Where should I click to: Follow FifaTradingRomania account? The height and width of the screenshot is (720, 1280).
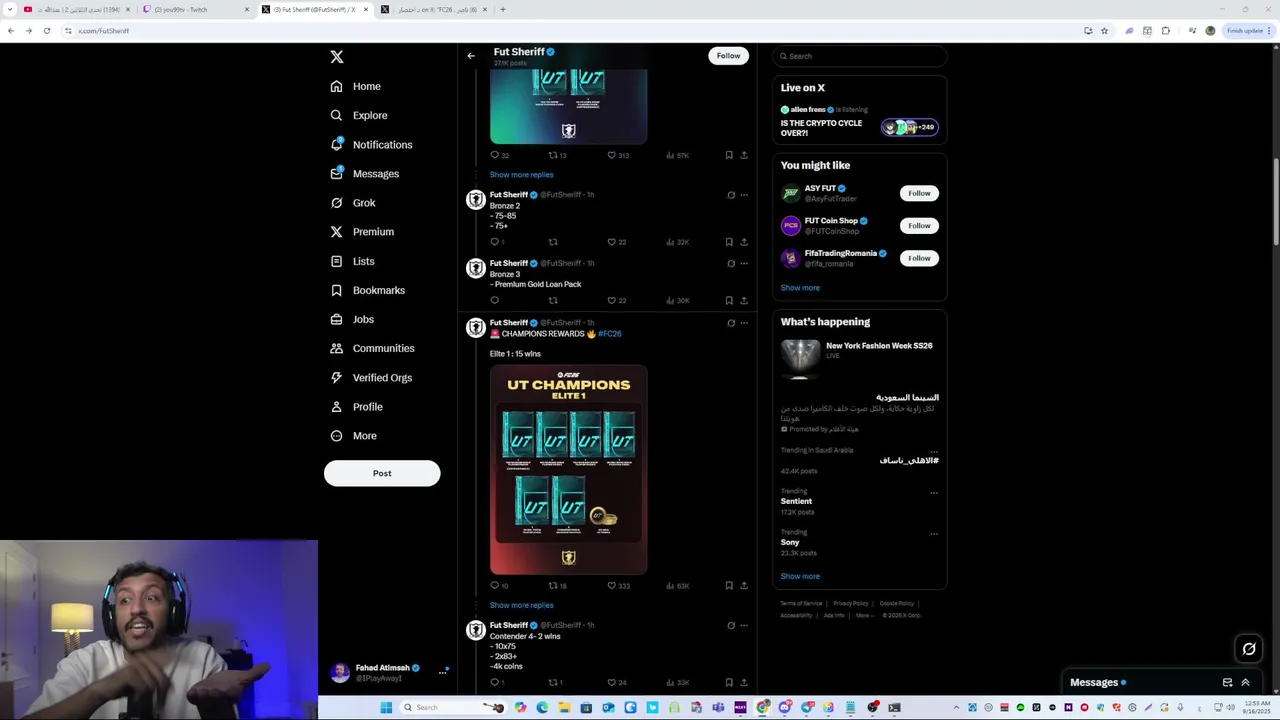click(919, 258)
